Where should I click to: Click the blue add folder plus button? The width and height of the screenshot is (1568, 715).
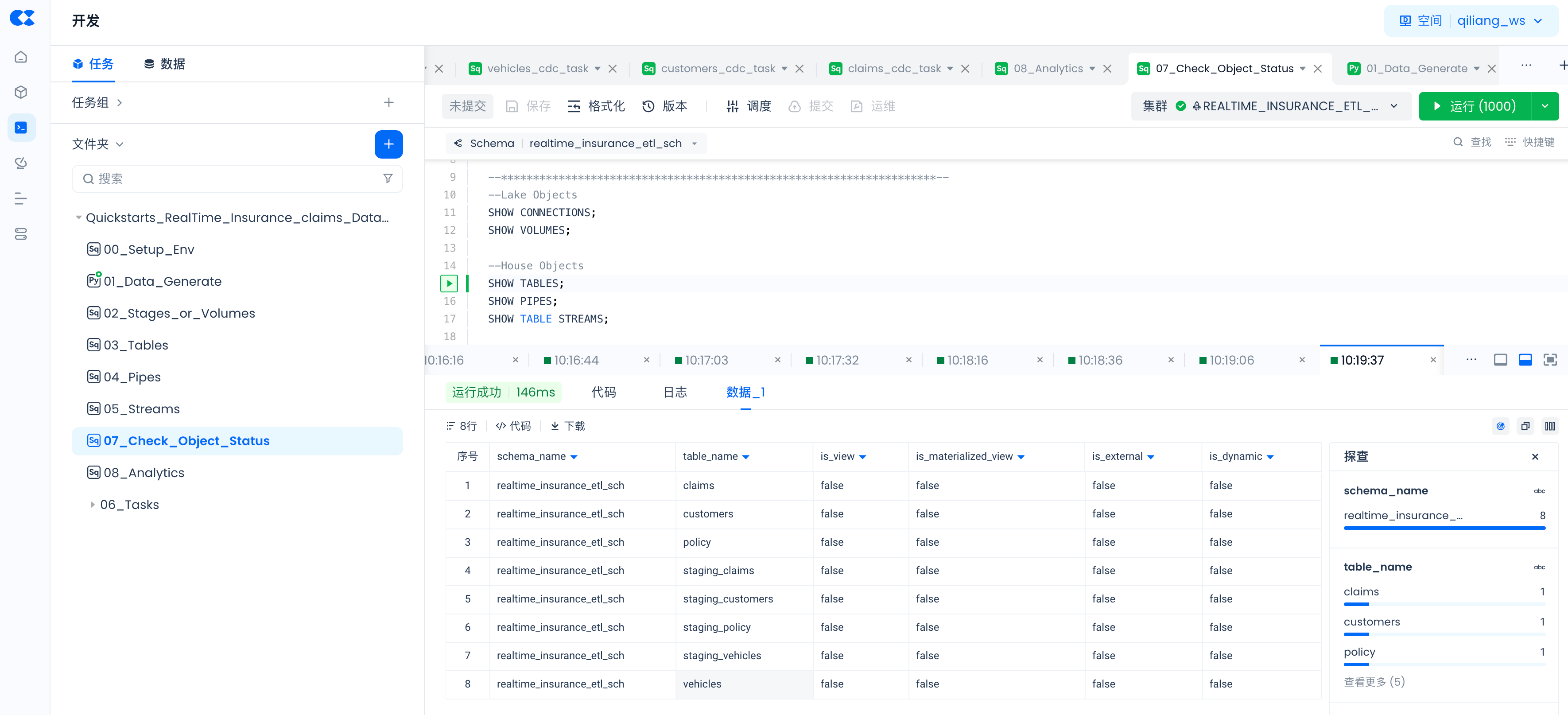[388, 144]
